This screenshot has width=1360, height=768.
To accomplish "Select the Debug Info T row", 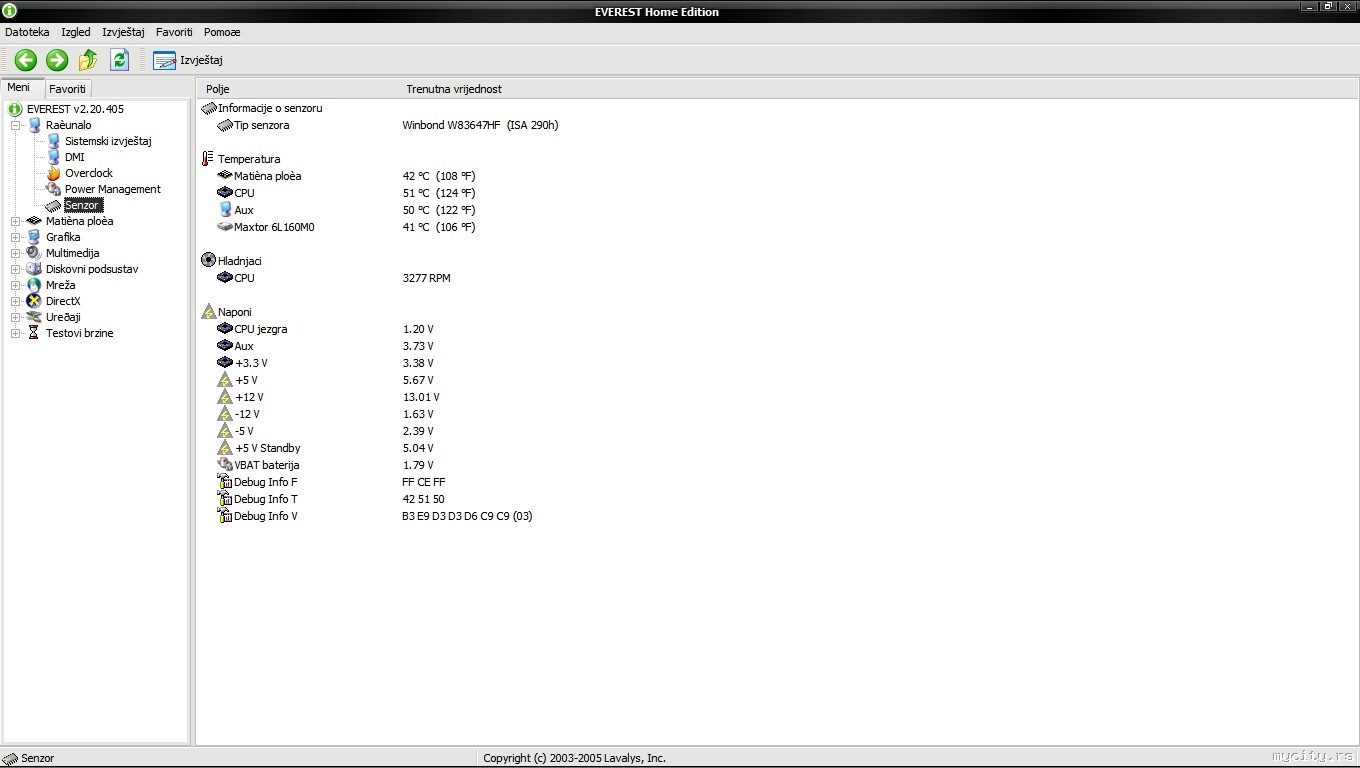I will pos(331,499).
